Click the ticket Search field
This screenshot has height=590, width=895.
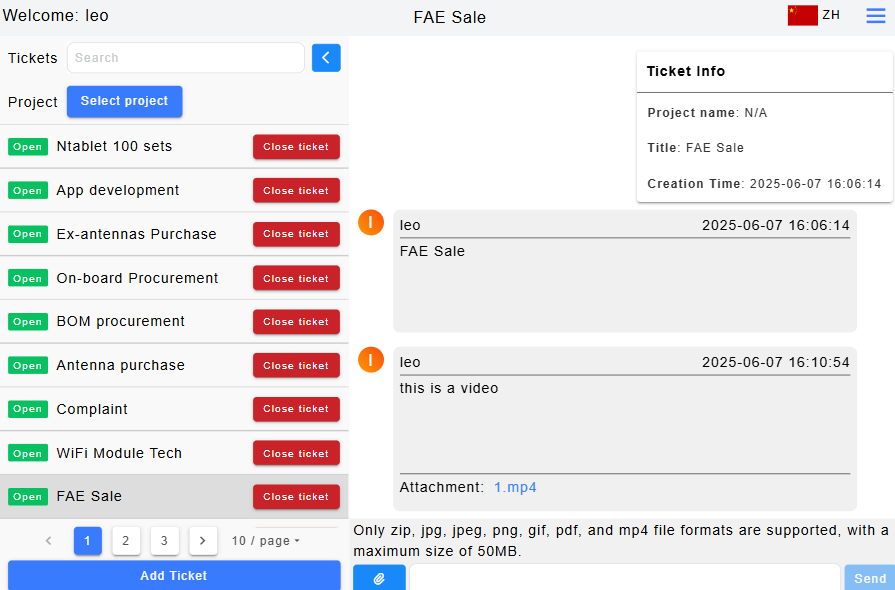[185, 58]
